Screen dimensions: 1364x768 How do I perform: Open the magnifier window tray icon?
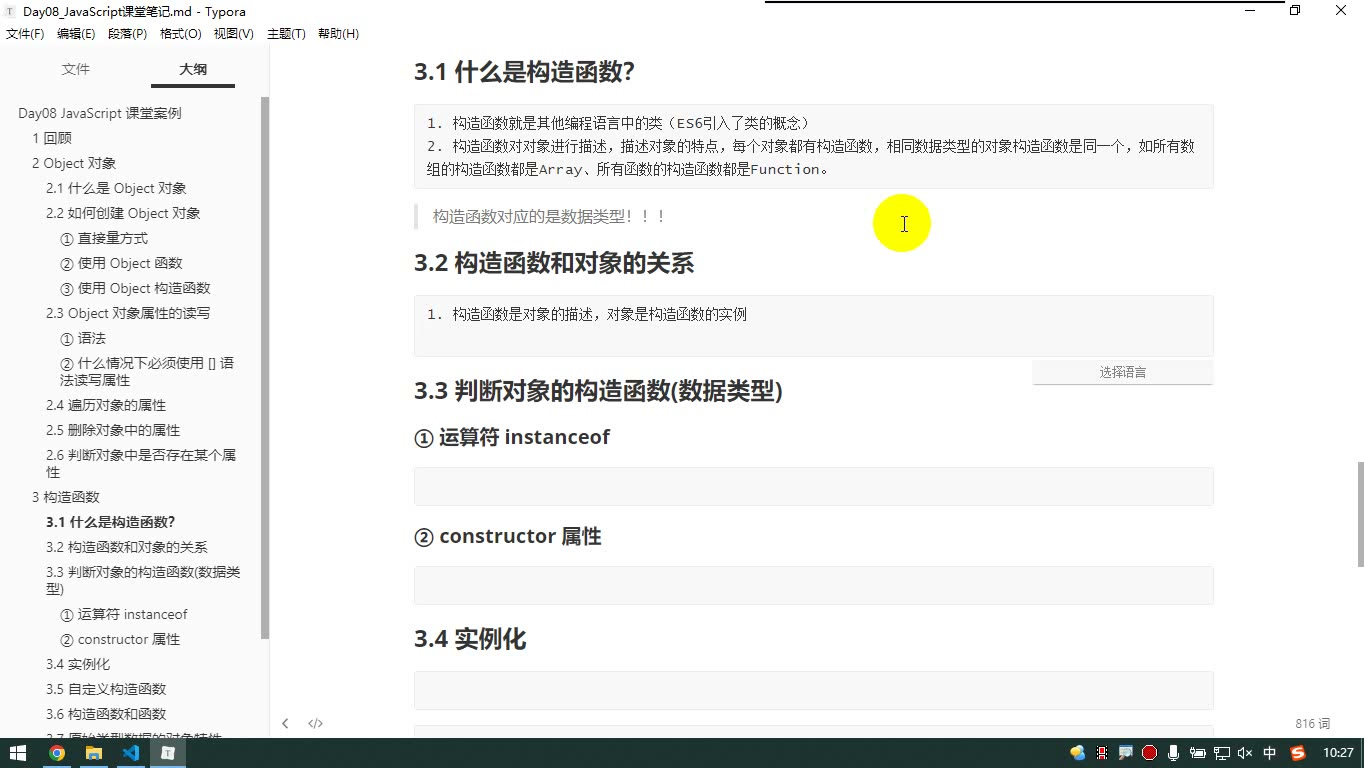click(x=1126, y=753)
